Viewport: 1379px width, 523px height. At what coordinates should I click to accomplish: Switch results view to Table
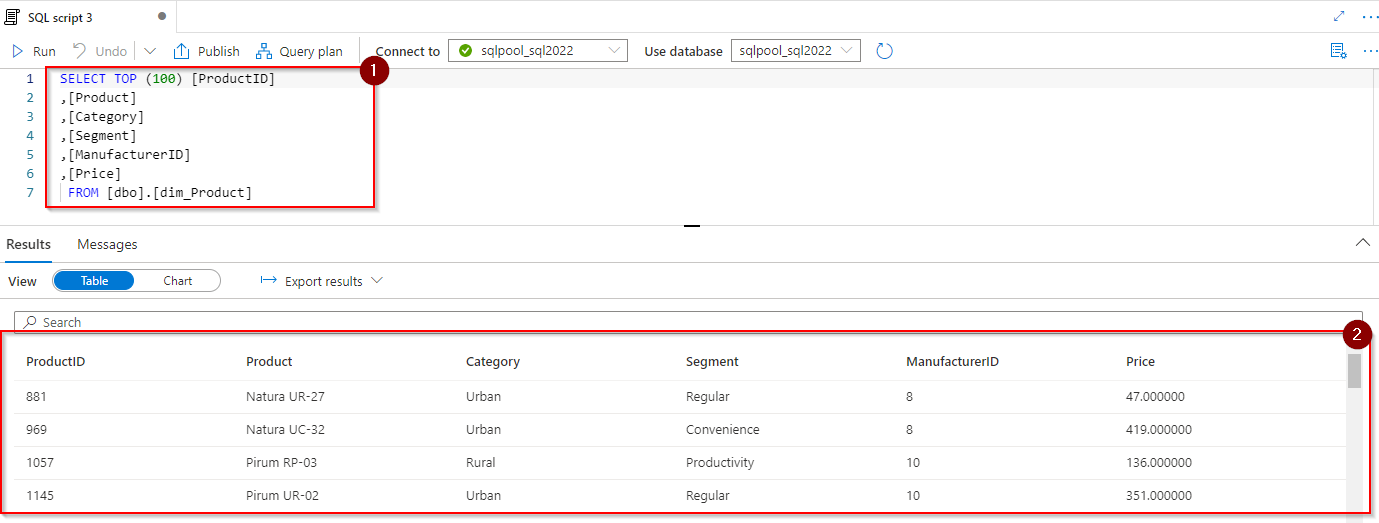pos(94,281)
